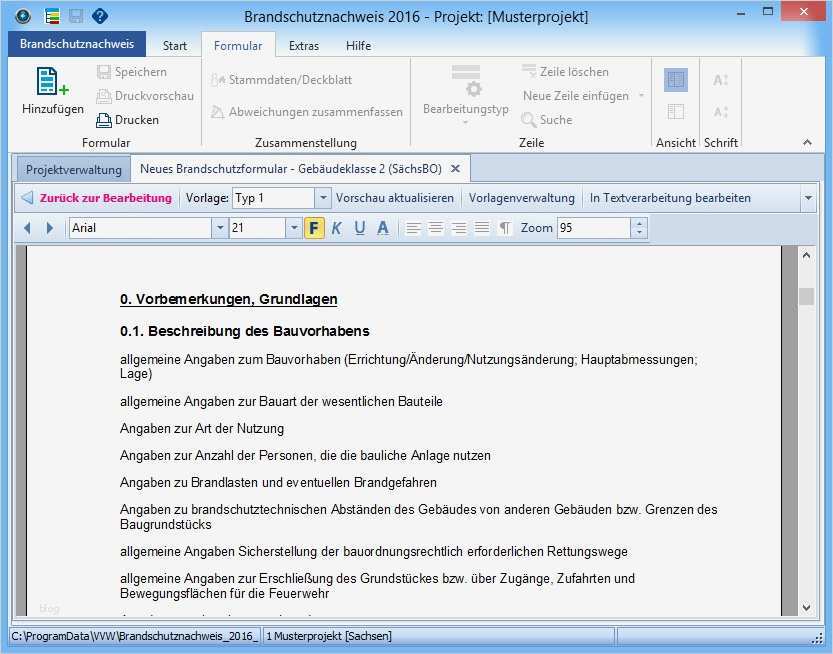Toggle underline formatting
This screenshot has width=833, height=654.
[358, 228]
